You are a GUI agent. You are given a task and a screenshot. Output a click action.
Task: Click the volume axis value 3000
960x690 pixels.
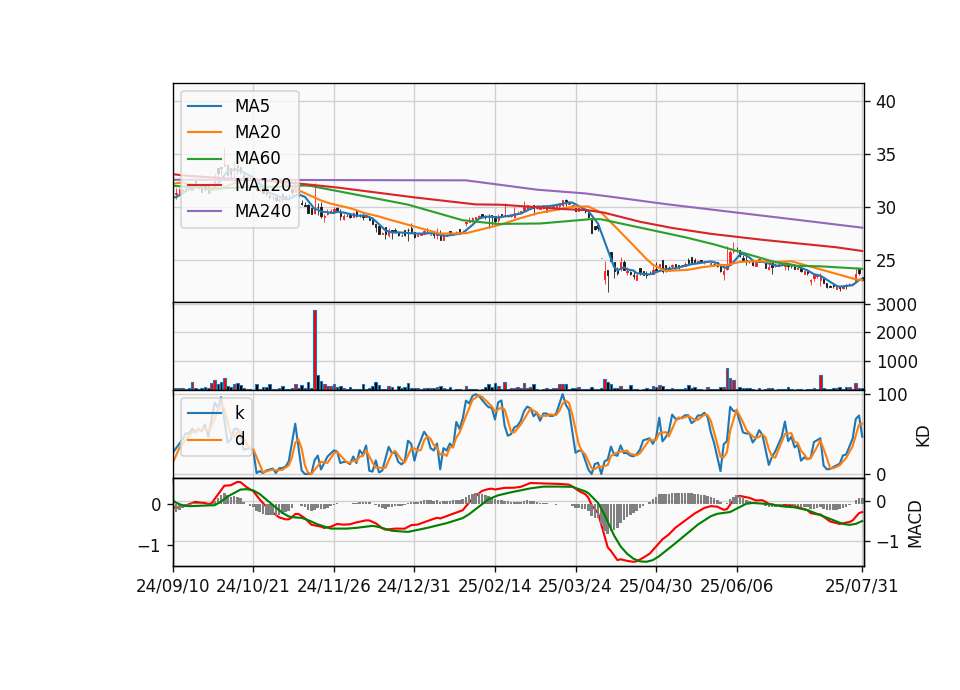tap(896, 305)
